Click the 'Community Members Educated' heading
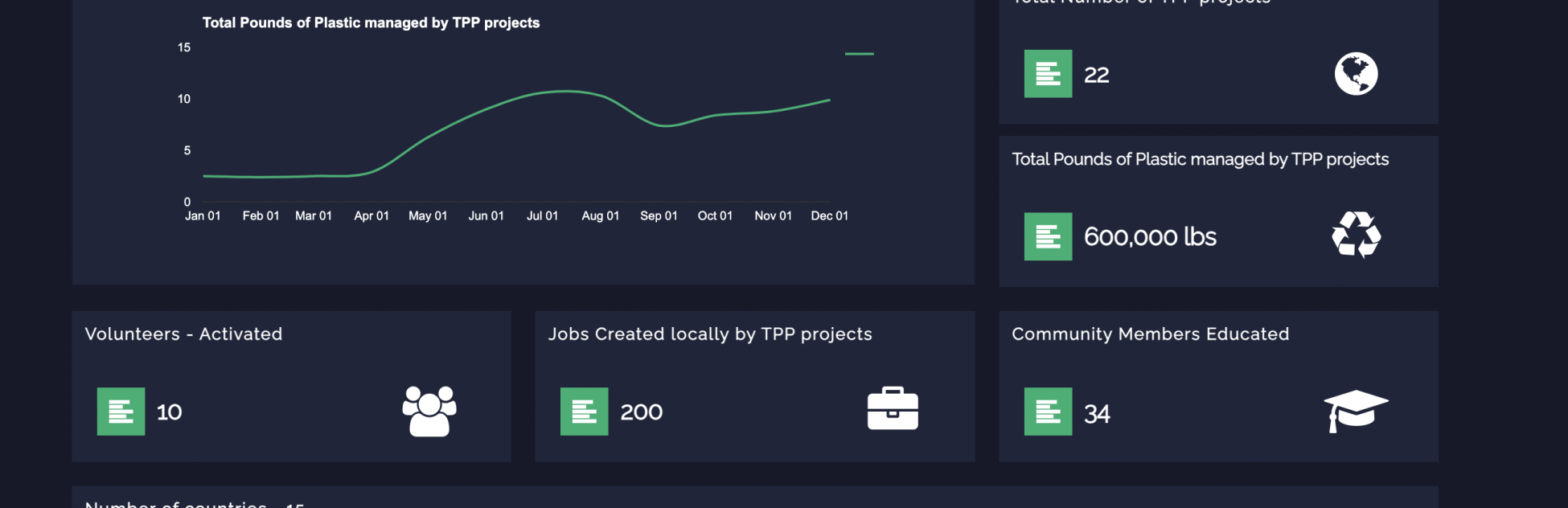 1150,334
